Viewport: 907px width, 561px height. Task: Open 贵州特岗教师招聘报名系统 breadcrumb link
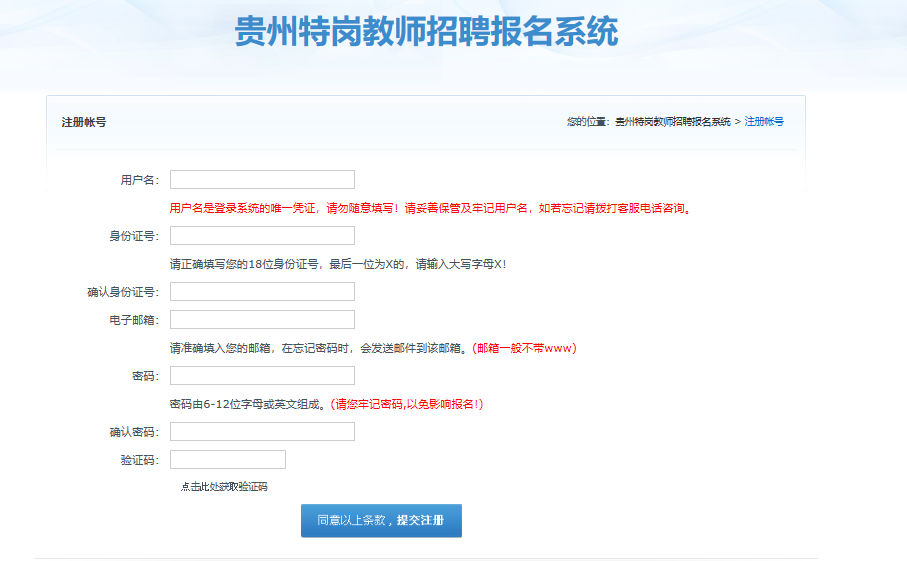coord(672,122)
